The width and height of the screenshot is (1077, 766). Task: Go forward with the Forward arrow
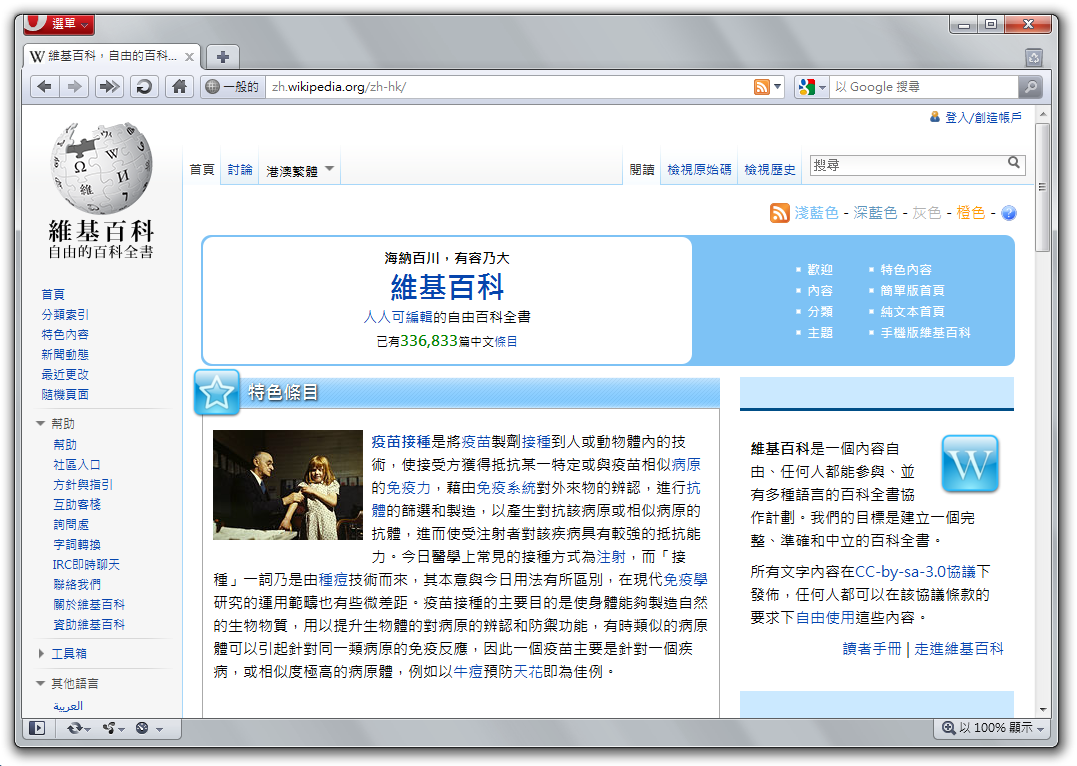(74, 87)
